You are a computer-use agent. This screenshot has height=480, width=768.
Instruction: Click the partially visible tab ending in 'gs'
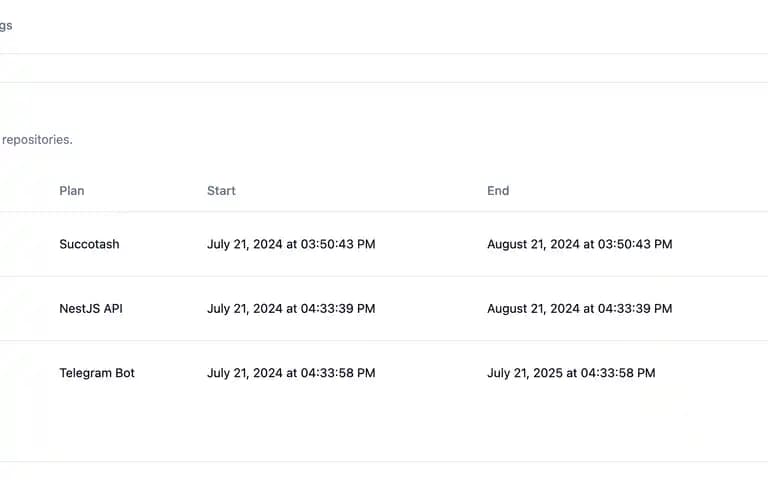[x=6, y=25]
